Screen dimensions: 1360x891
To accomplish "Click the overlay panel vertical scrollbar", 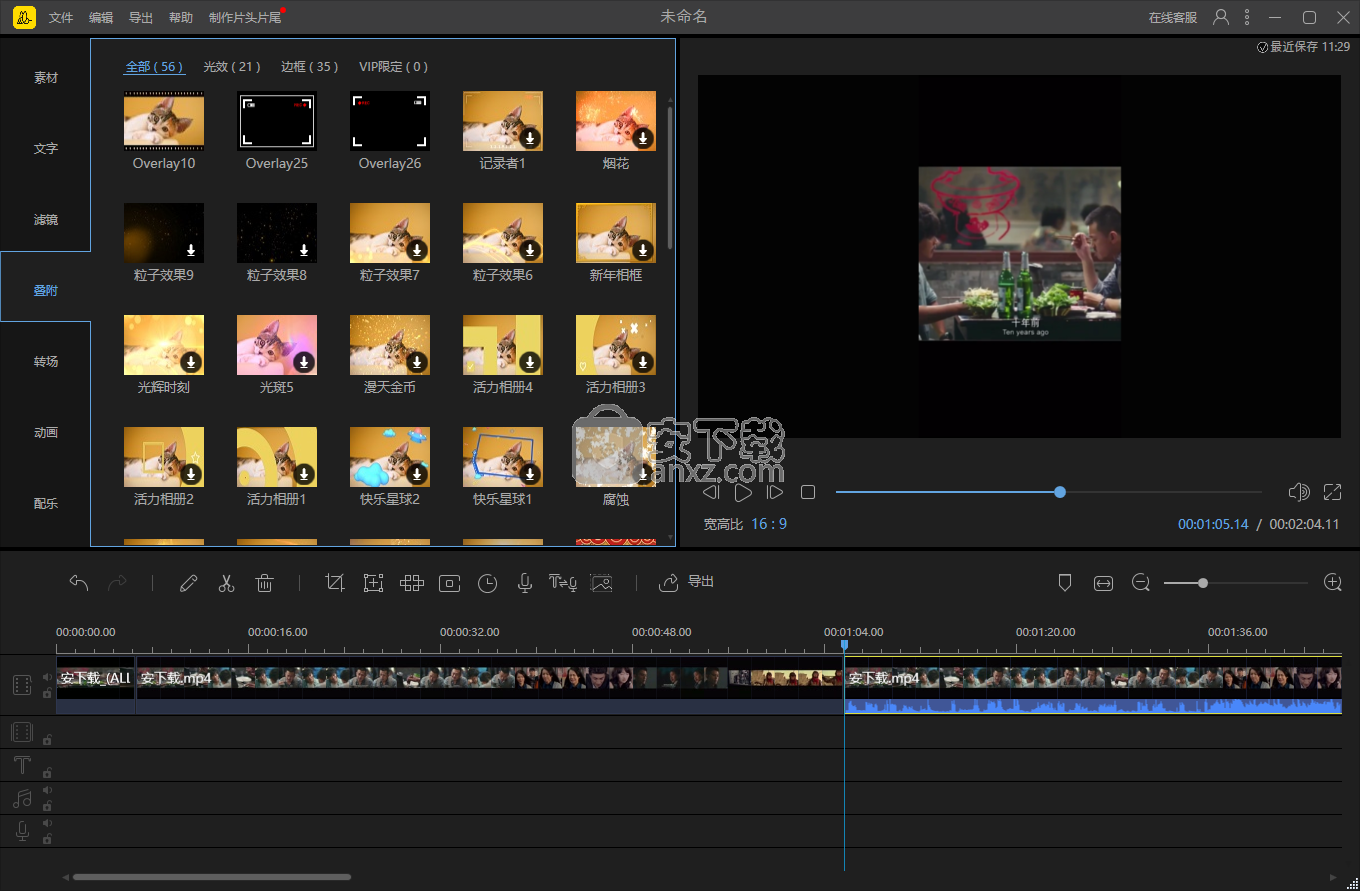I will tap(669, 177).
